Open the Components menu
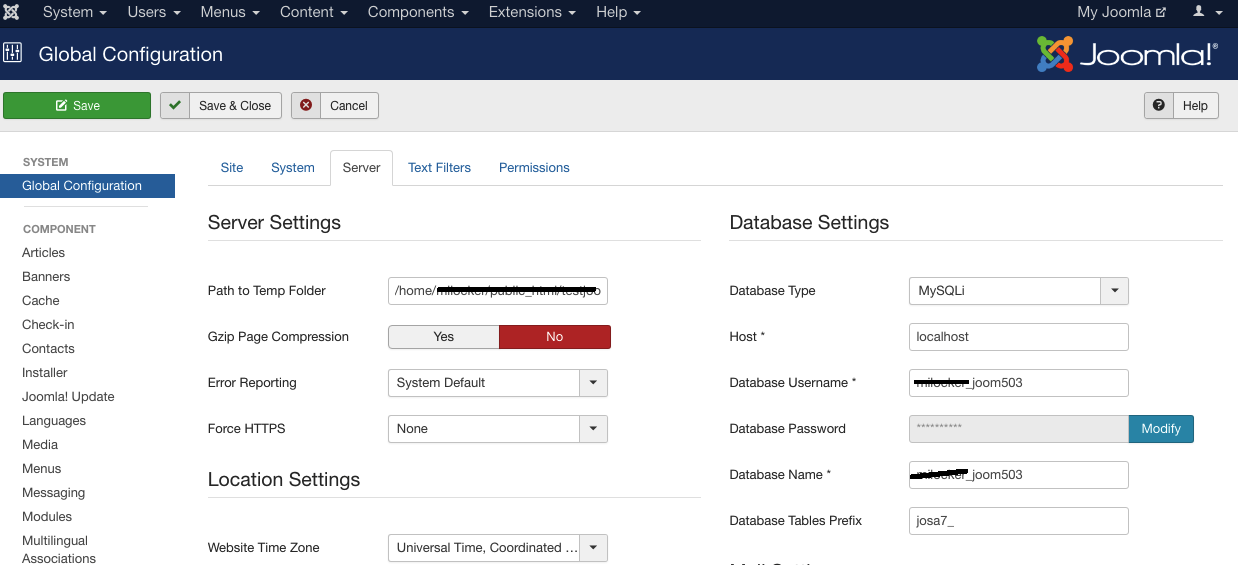The height and width of the screenshot is (565, 1238). (418, 12)
